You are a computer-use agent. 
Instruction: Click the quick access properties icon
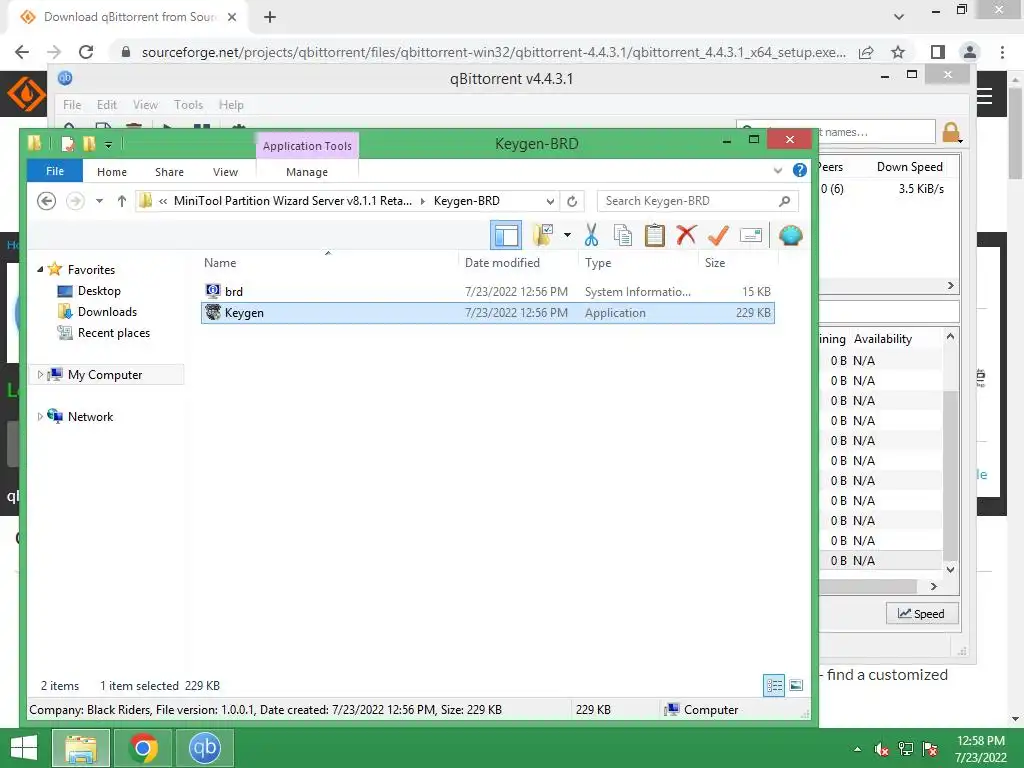tap(67, 143)
